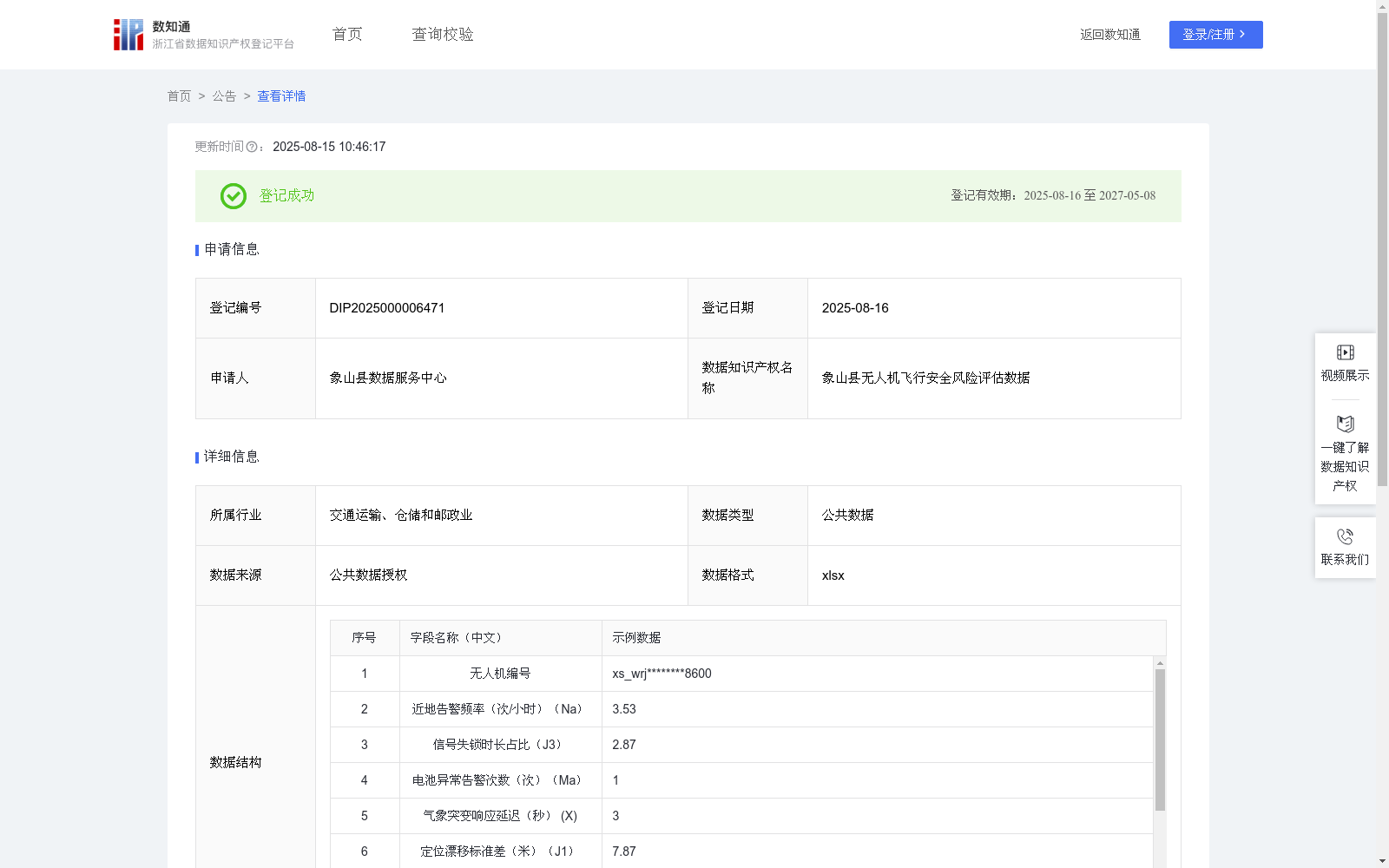This screenshot has height=868, width=1389.
Task: Open the 查询校验 navigation tab
Action: pos(443,35)
